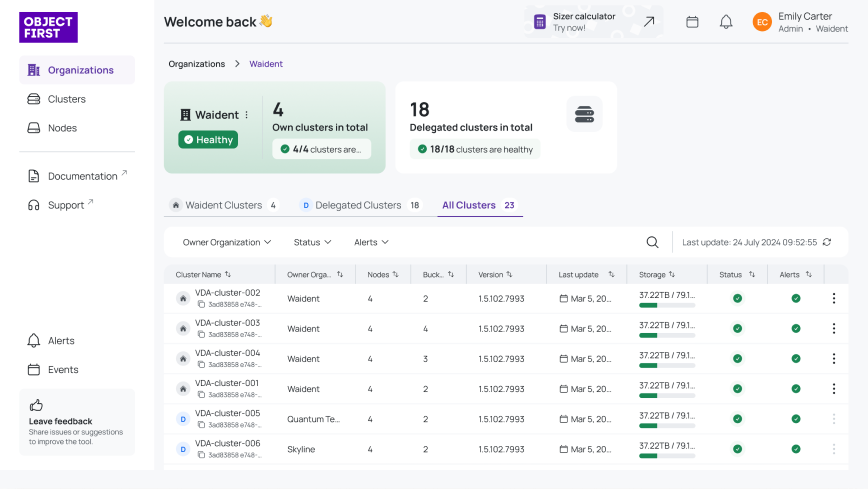Click the thumbs-up feedback icon

(36, 405)
